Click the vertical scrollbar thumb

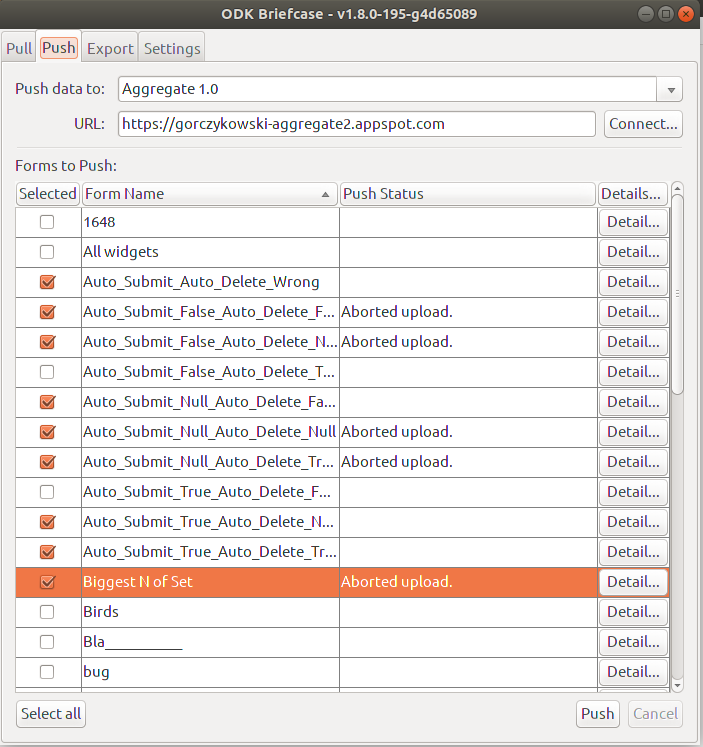(677, 294)
